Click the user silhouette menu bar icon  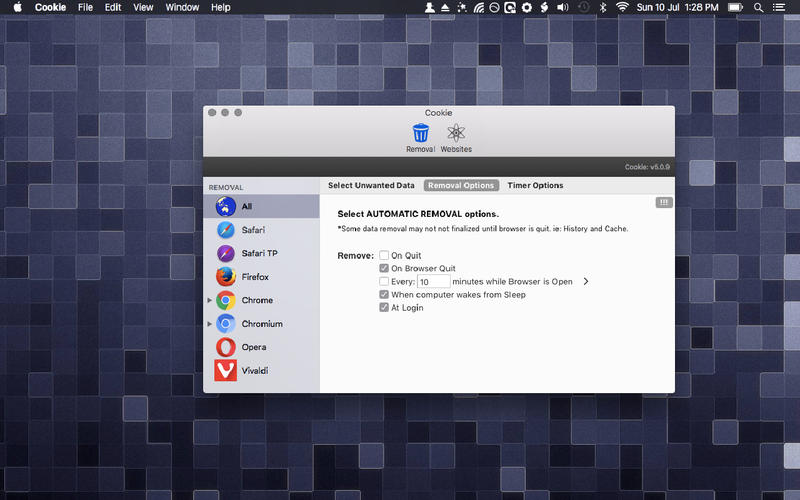pos(430,7)
